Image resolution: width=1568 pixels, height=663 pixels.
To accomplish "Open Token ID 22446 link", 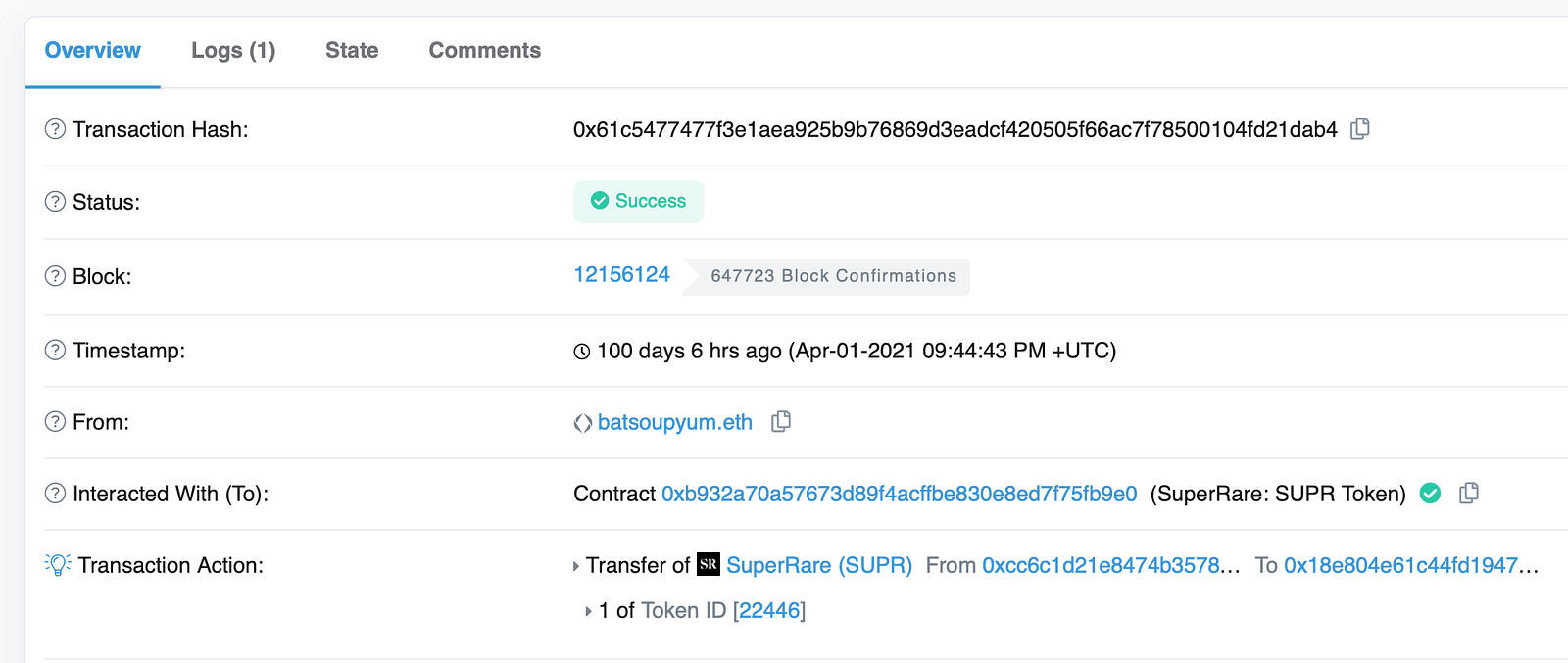I will pyautogui.click(x=769, y=611).
